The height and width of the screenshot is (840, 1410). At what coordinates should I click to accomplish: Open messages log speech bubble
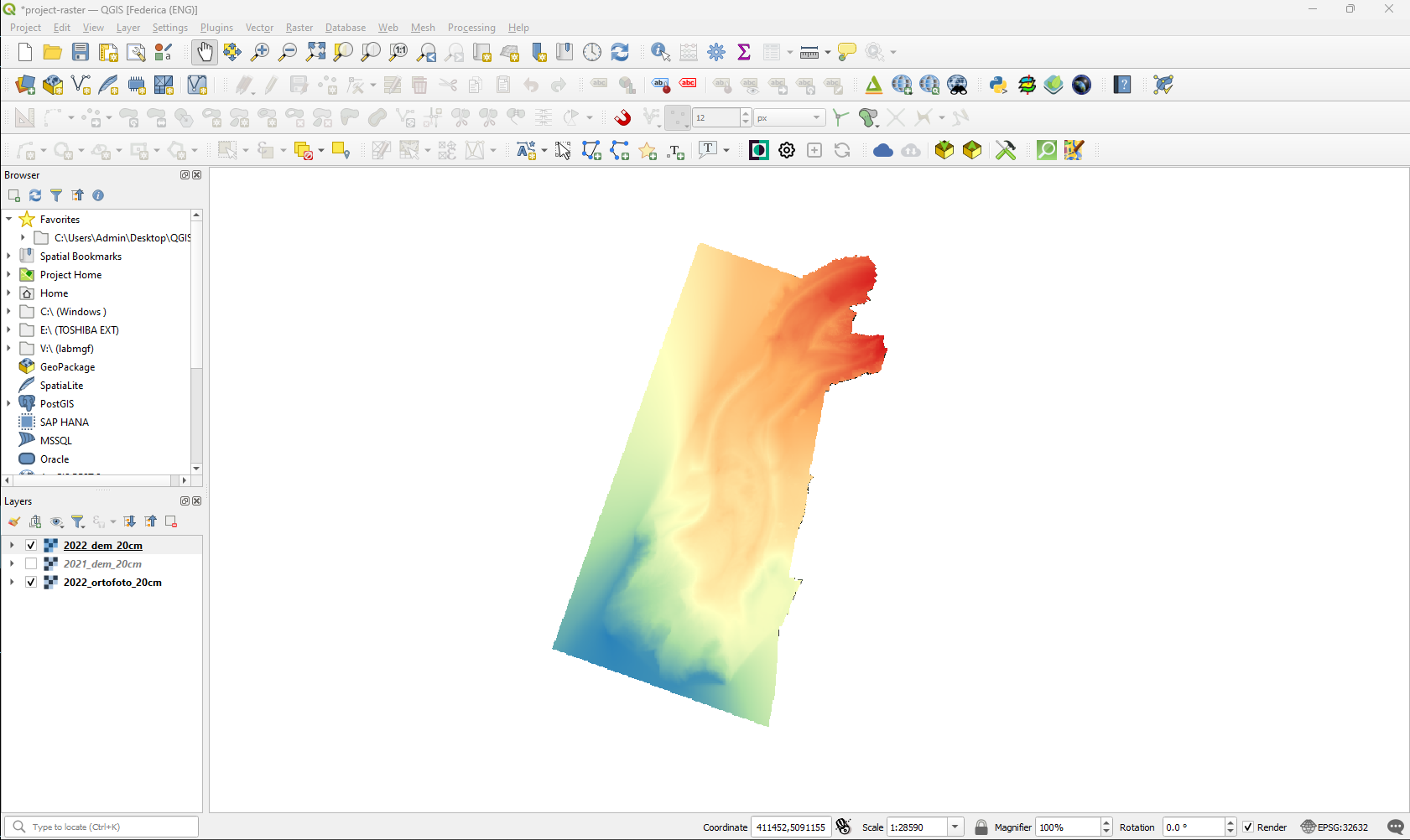[x=1396, y=827]
